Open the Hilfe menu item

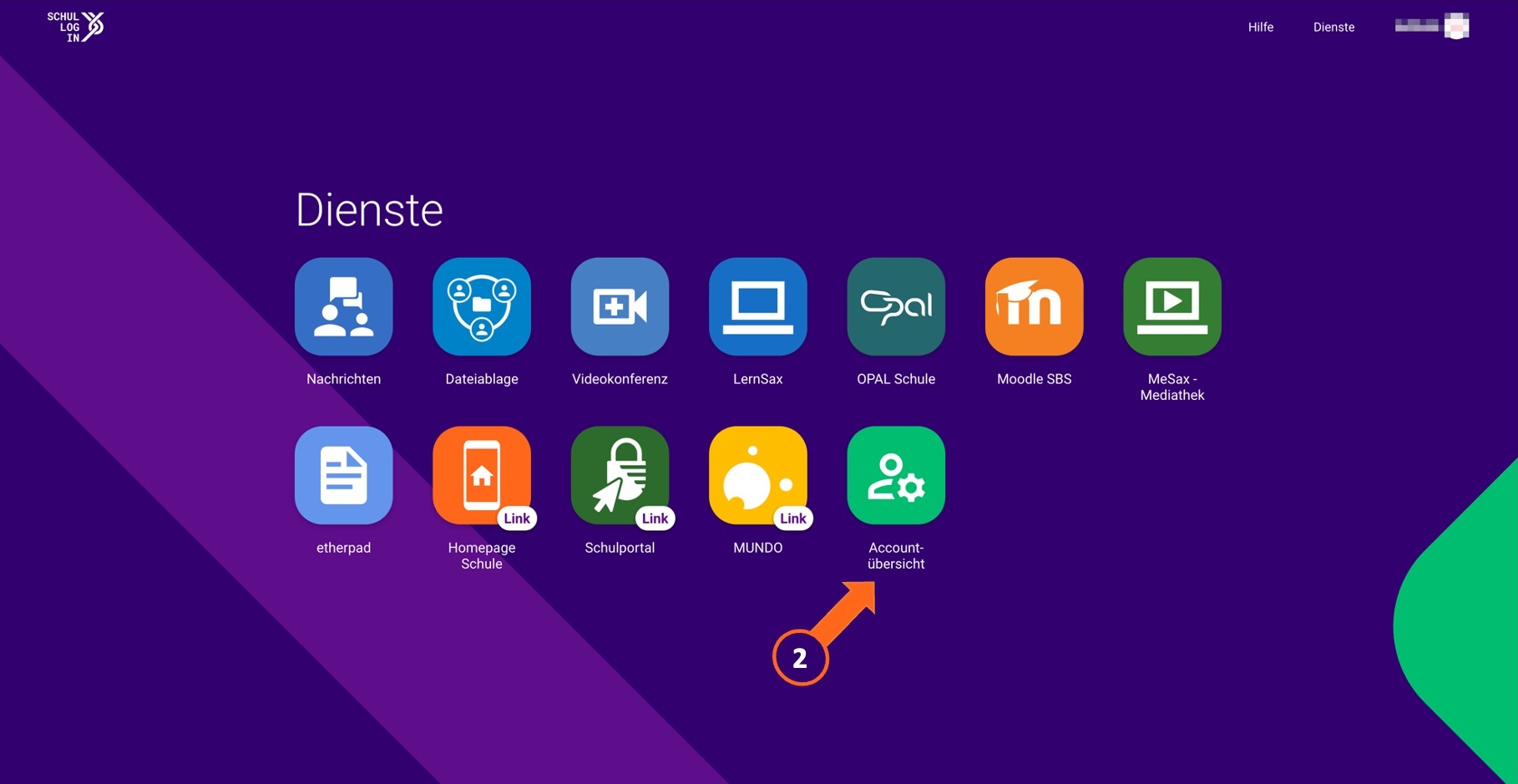click(1261, 27)
